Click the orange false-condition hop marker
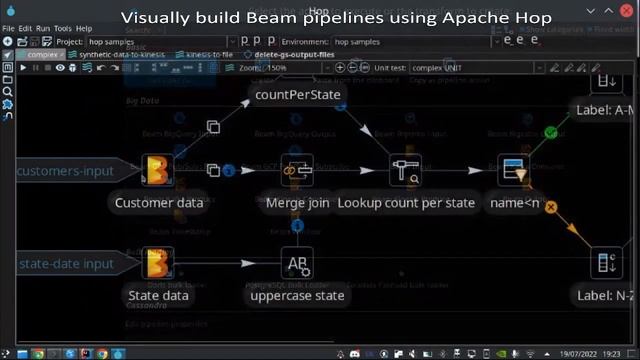The height and width of the screenshot is (360, 640). click(551, 207)
